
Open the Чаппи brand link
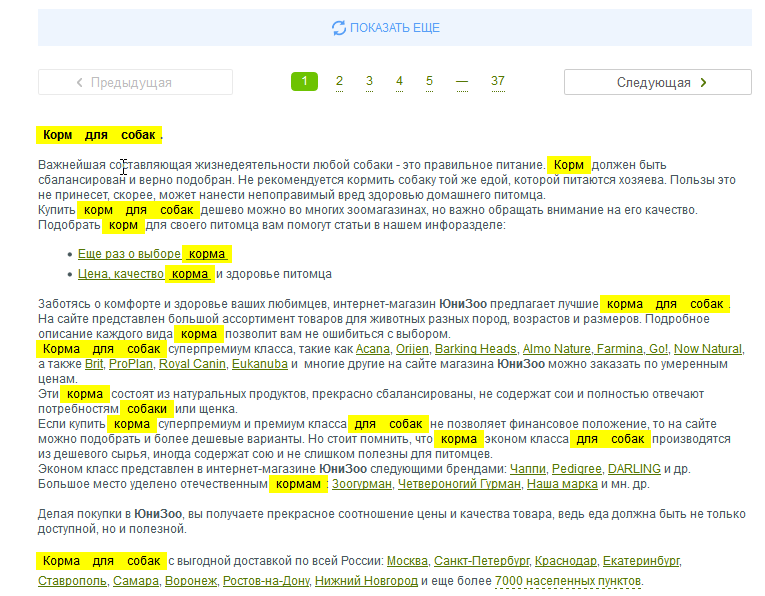point(528,469)
